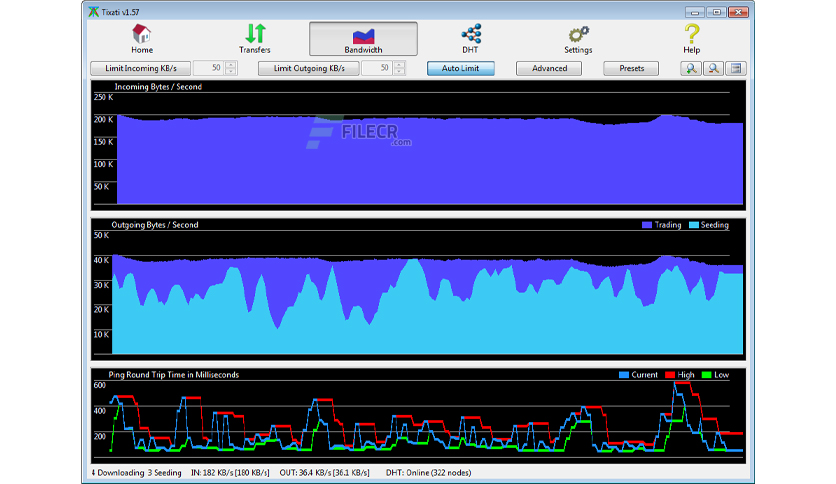Open the Home section
The height and width of the screenshot is (484, 836).
(142, 39)
